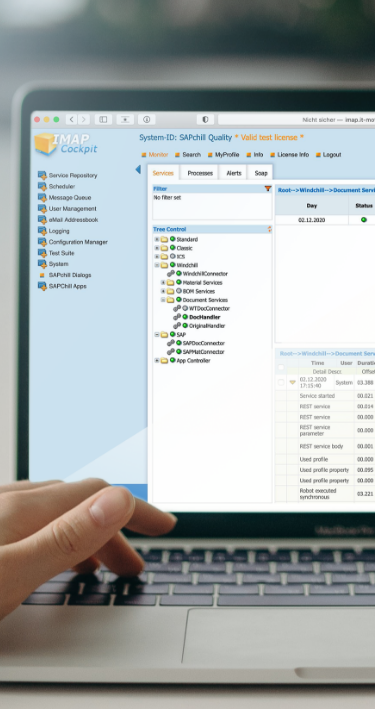Expand App Controller folder

pos(157,360)
